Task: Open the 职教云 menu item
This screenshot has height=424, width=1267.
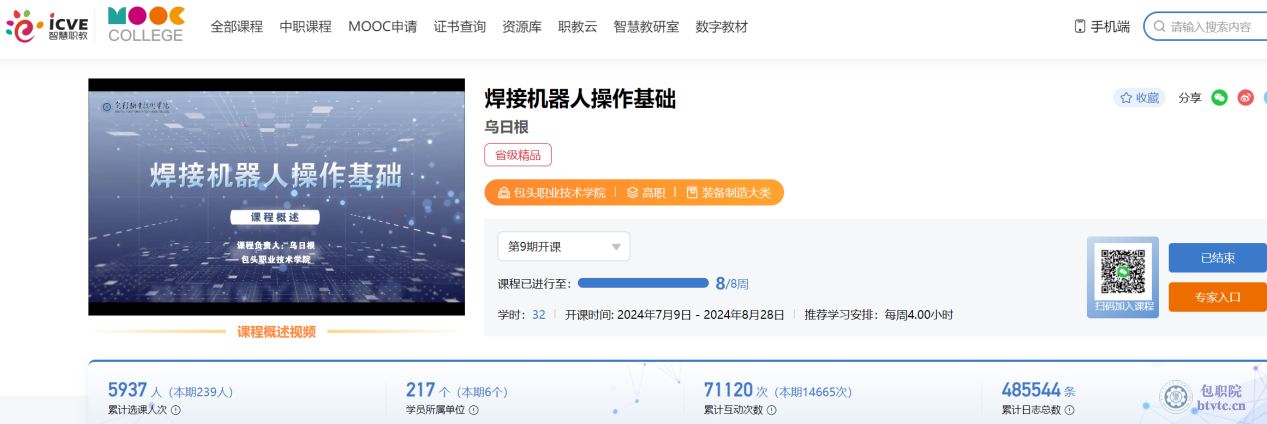Action: [578, 27]
